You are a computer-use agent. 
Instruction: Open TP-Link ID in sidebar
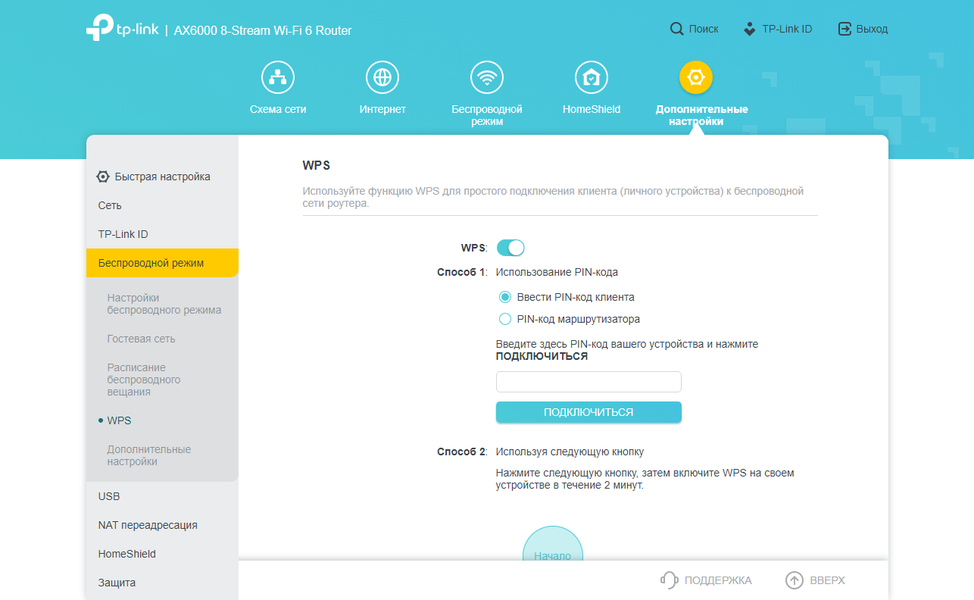tap(123, 234)
